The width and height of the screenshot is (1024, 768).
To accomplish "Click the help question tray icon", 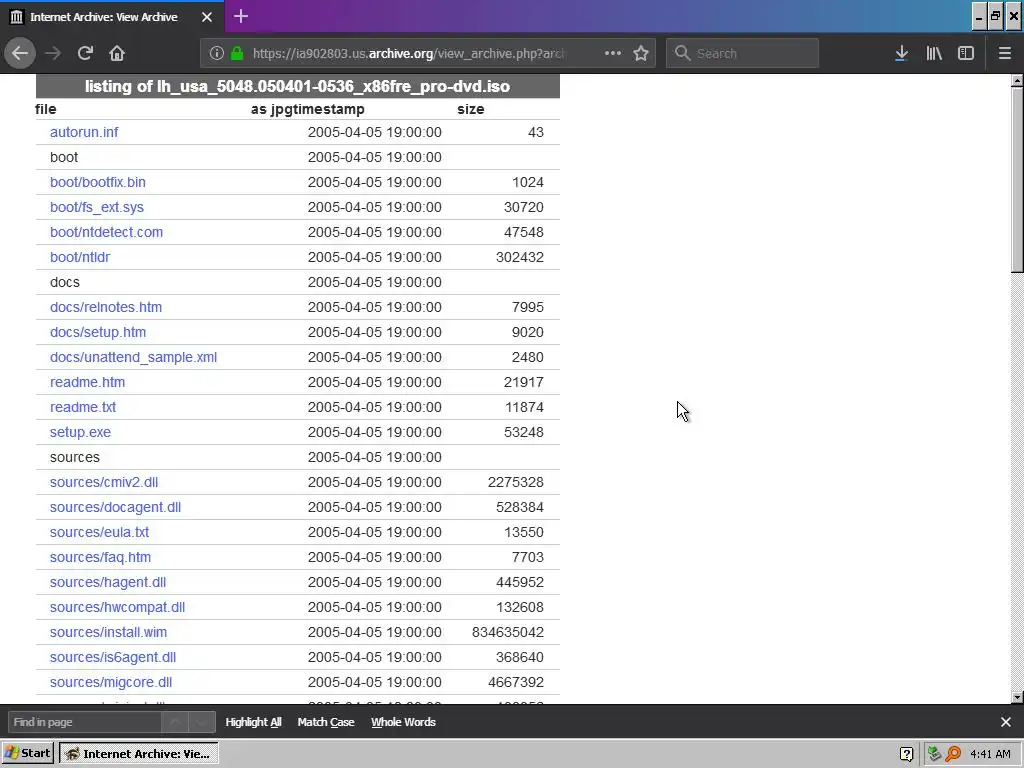I will click(906, 754).
